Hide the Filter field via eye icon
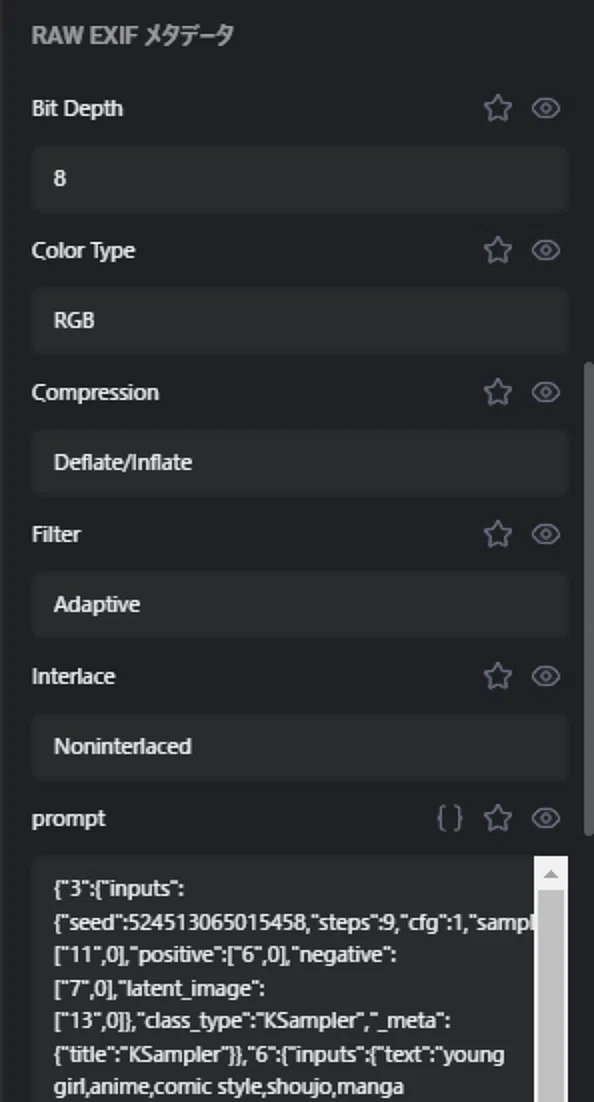This screenshot has height=1102, width=594. point(546,534)
